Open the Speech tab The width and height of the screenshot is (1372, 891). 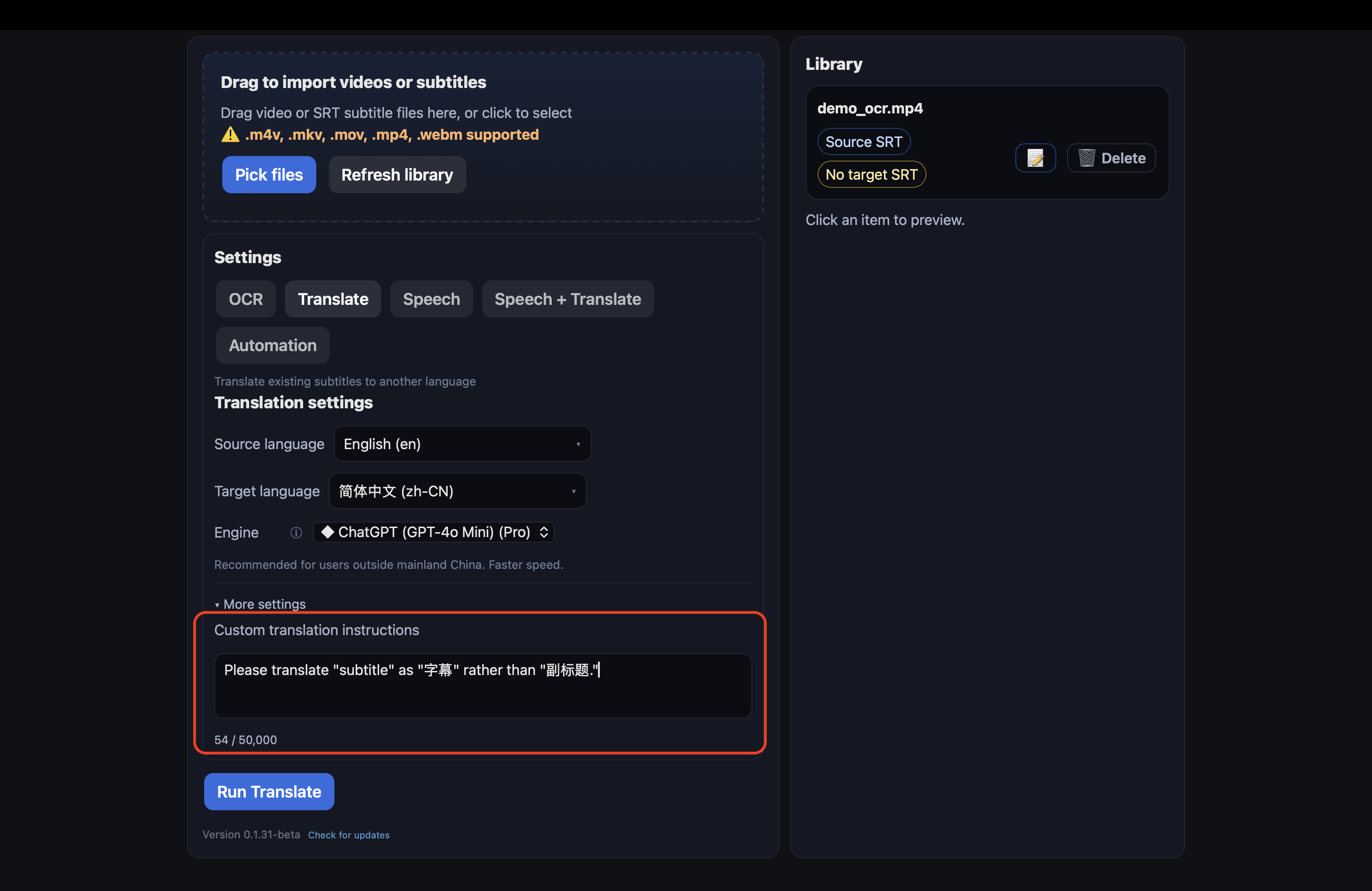(x=431, y=299)
